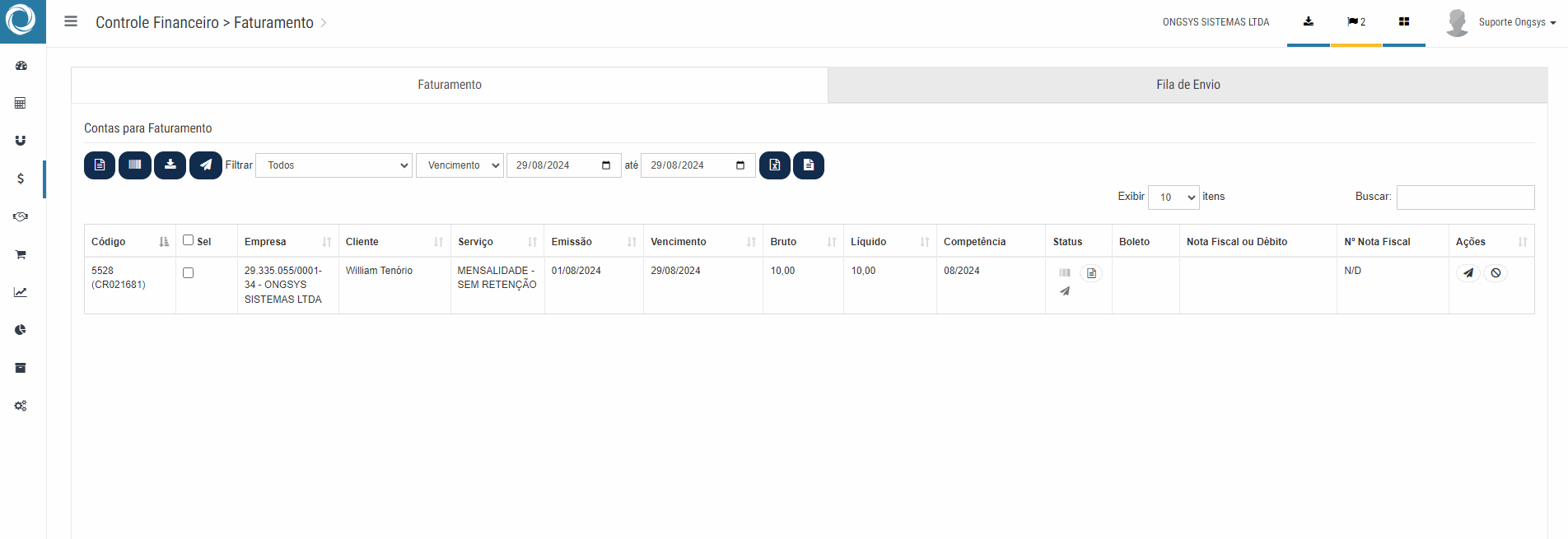
Task: Click the Buscar search input field
Action: (x=1465, y=197)
